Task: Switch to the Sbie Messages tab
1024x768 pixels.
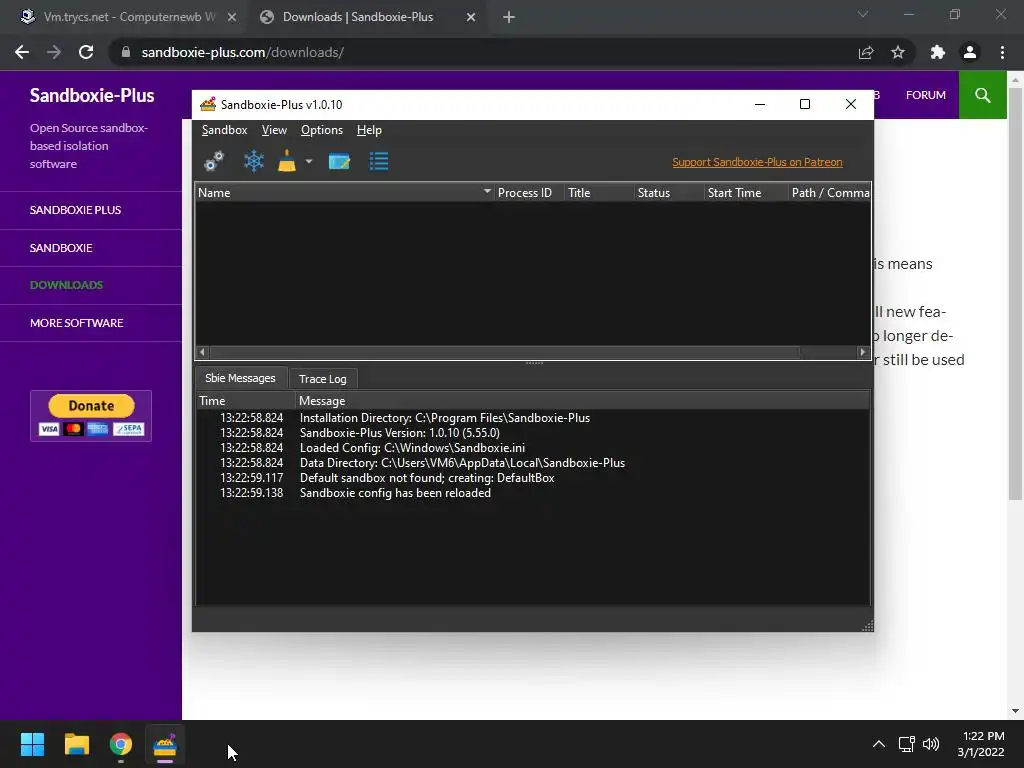Action: tap(240, 378)
